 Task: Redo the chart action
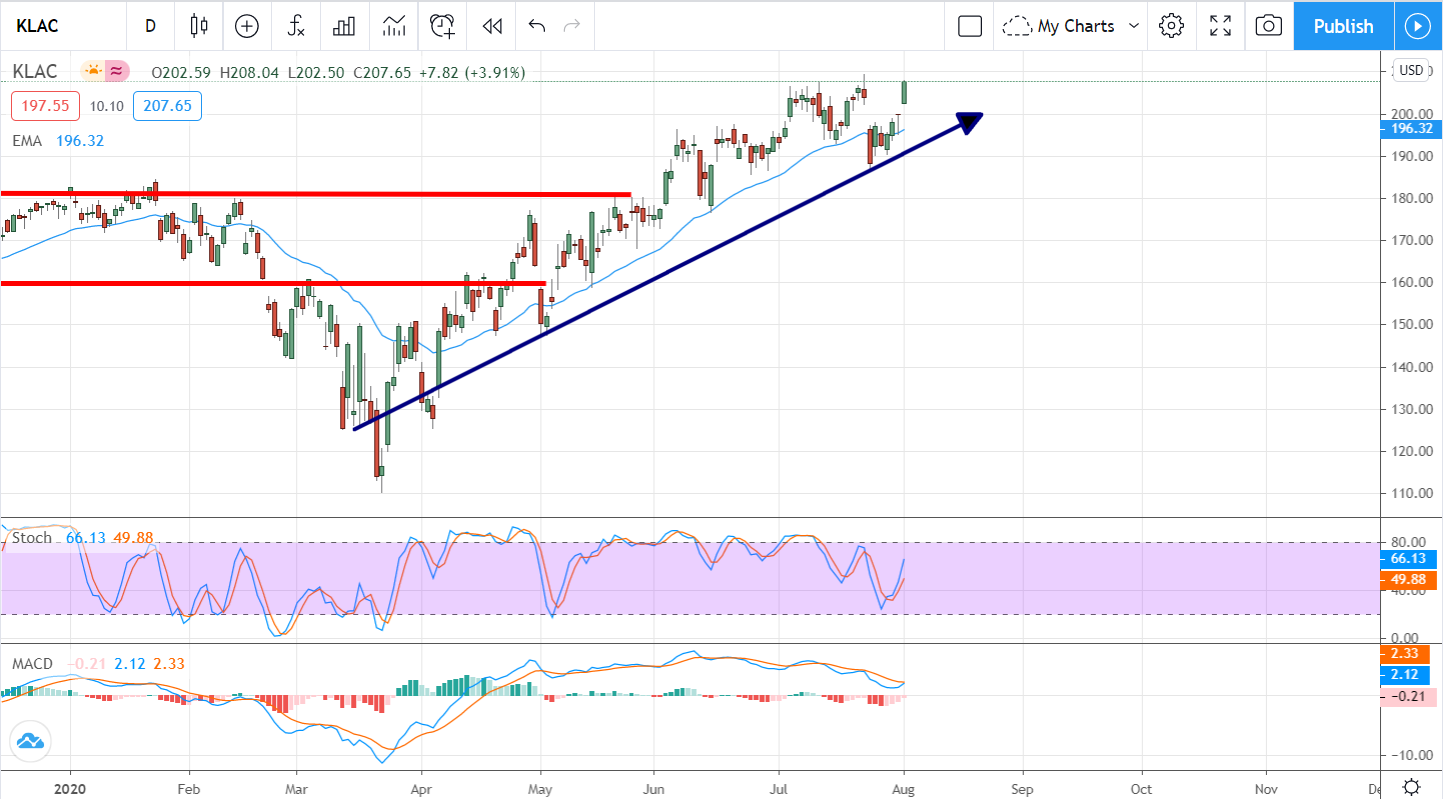coord(572,26)
